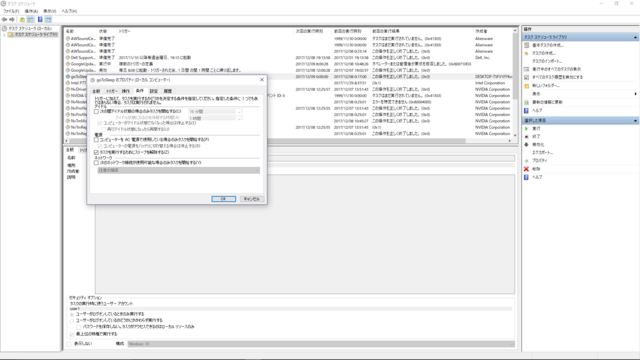Click the 終了 stop icon
640x360 pixels.
[527, 137]
